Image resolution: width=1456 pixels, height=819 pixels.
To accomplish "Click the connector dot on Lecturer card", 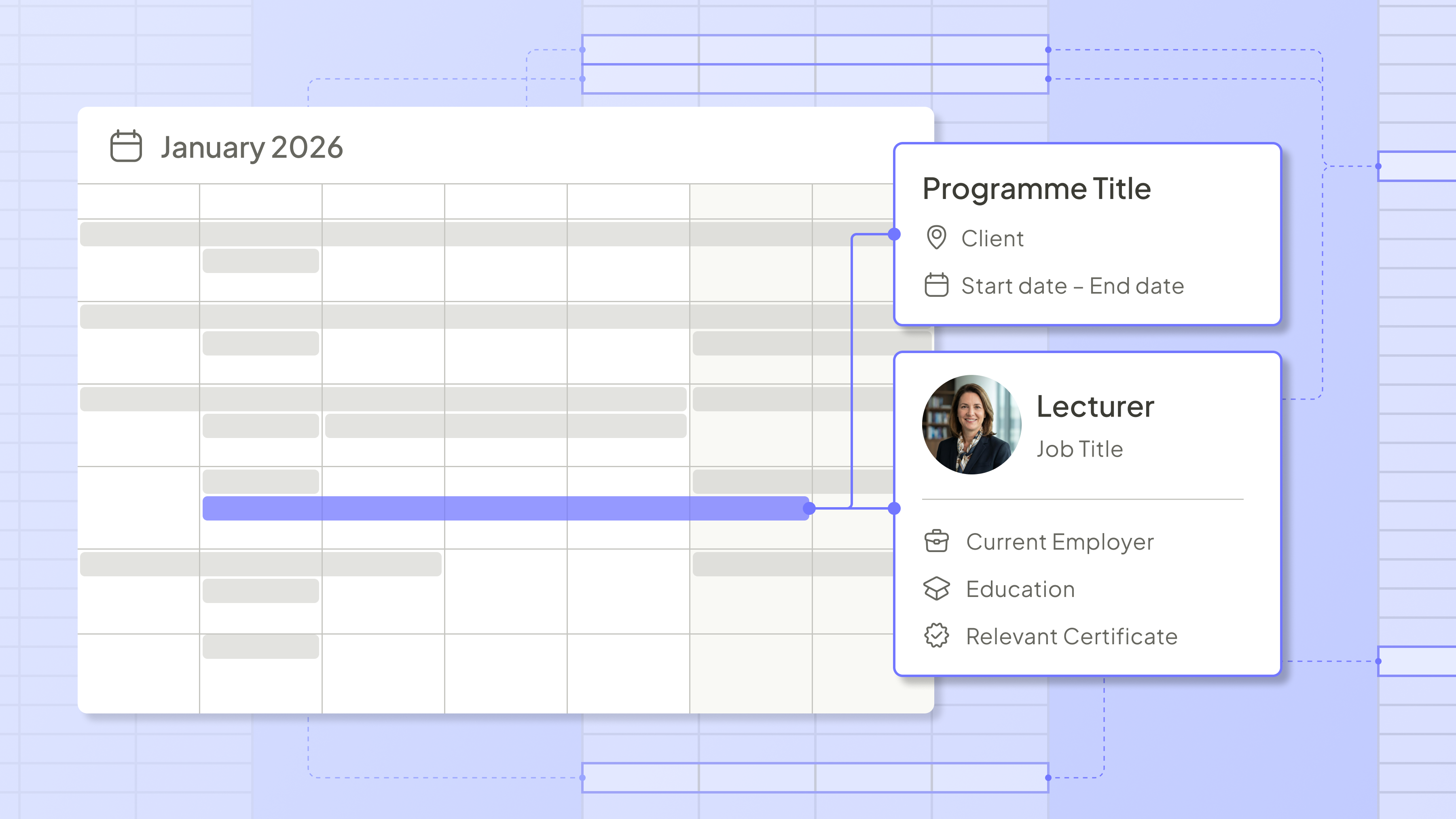I will (x=894, y=508).
